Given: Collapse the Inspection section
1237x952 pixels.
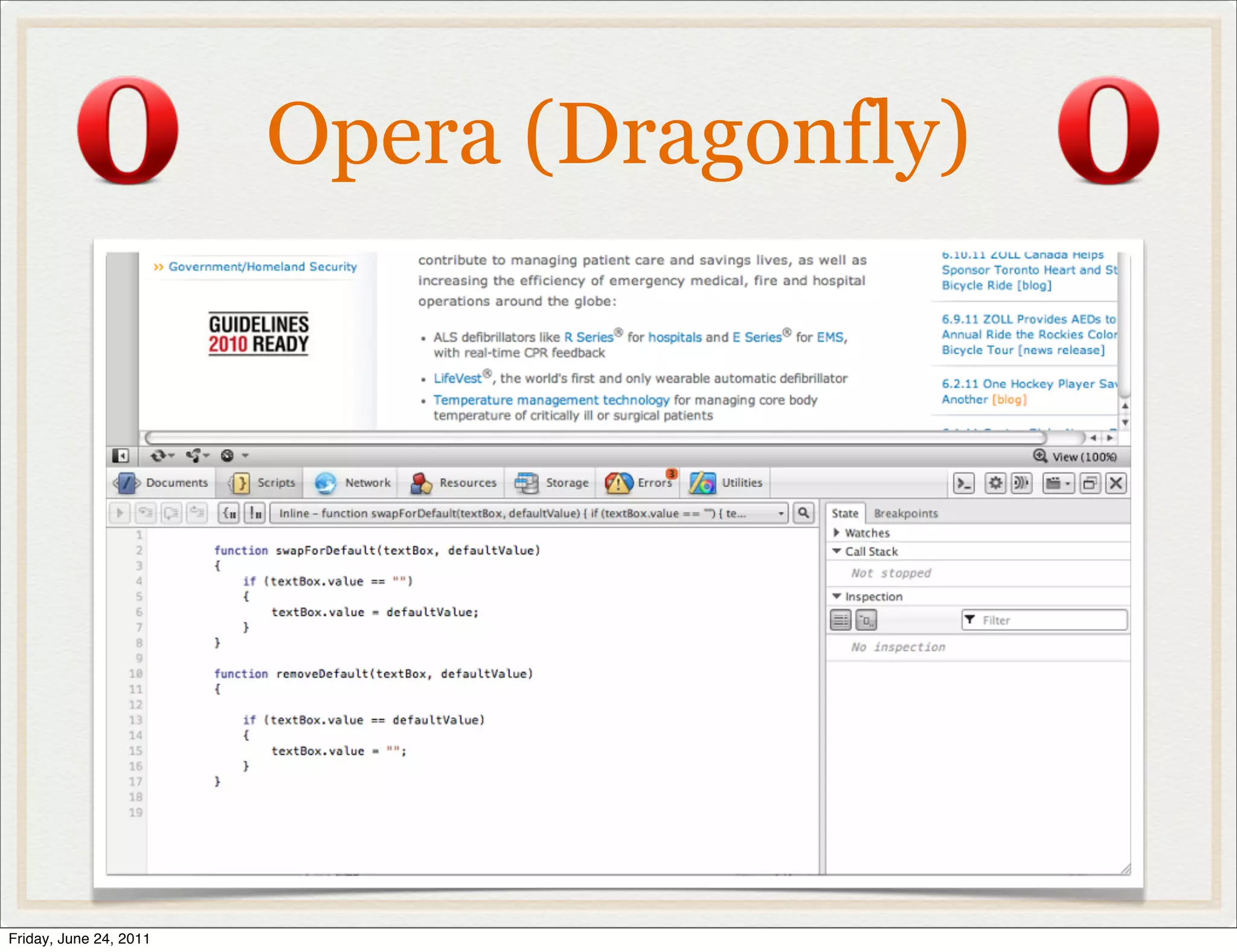Looking at the screenshot, I should [837, 596].
